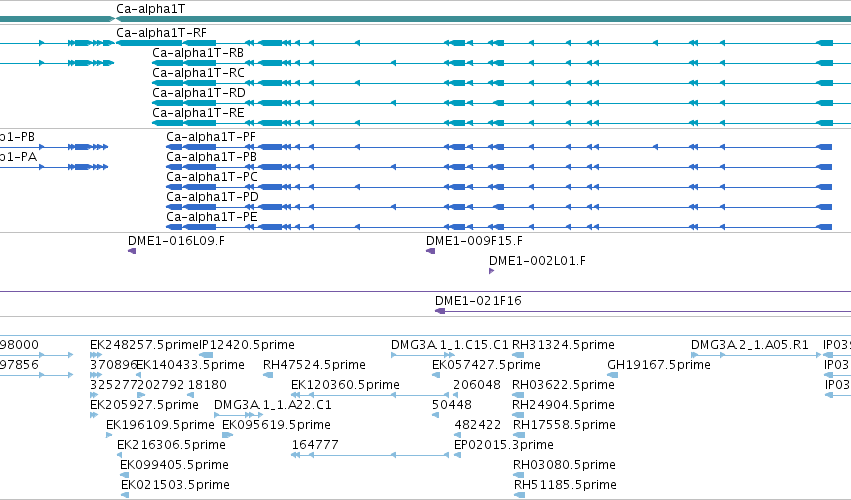This screenshot has width=851, height=500.
Task: Select the Ca-alpha1T-PF protein label
Action: click(x=211, y=137)
